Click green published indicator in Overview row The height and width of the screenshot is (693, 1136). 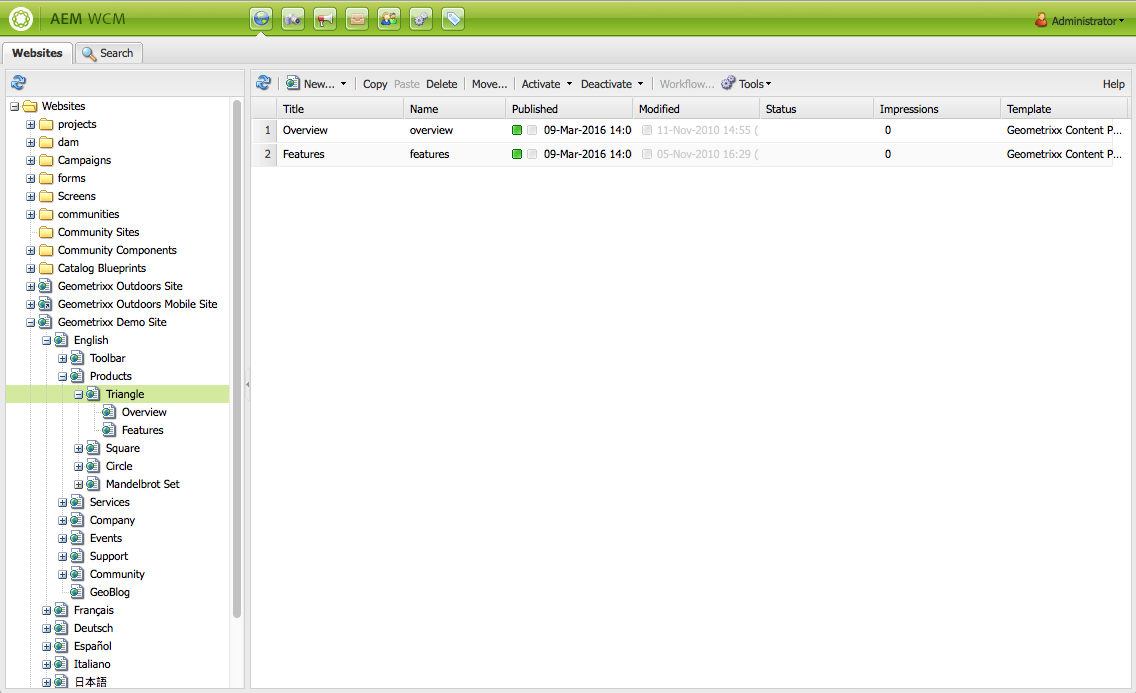click(517, 130)
